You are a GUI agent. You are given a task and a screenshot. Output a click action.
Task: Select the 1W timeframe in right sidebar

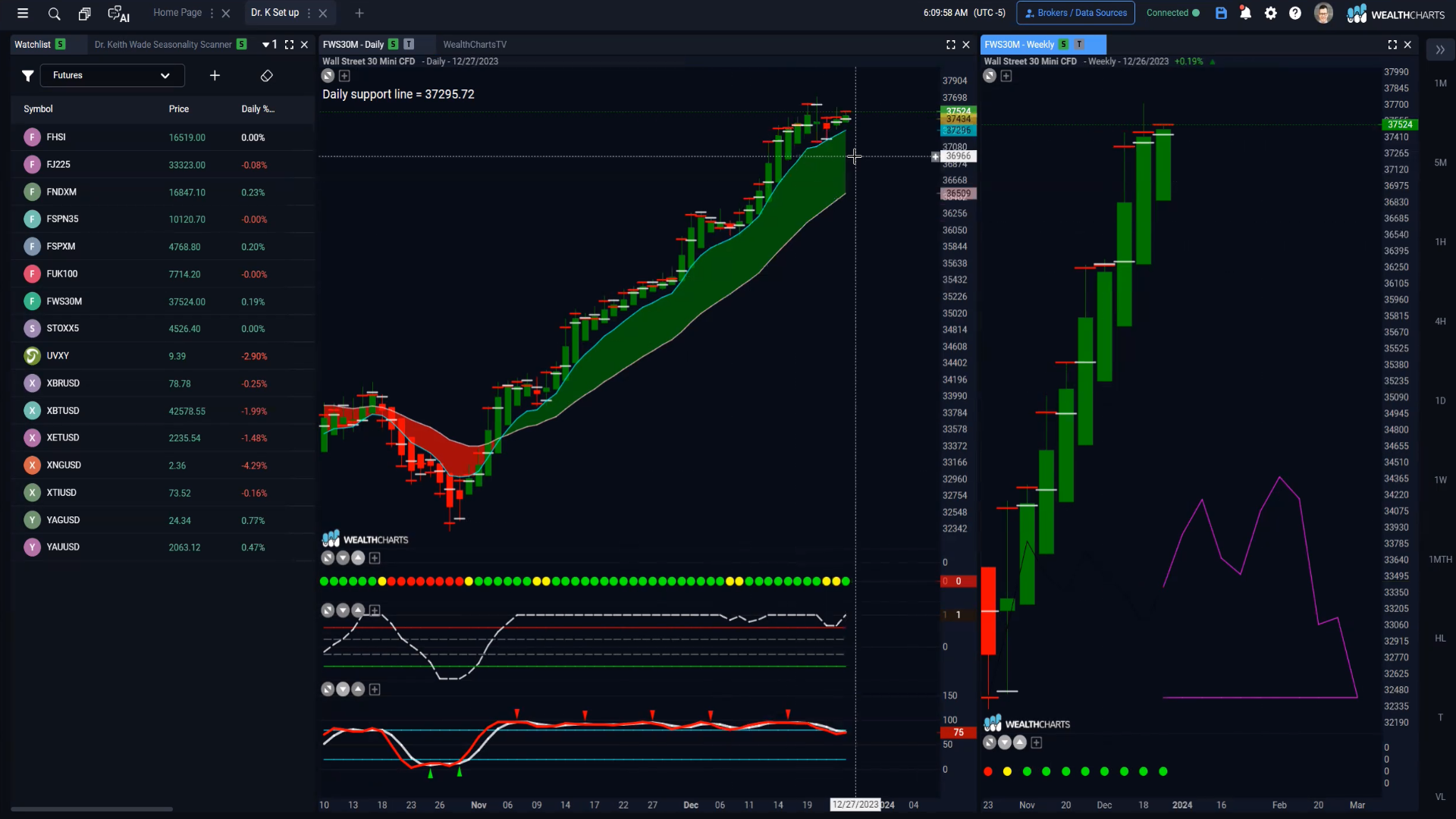coord(1440,480)
